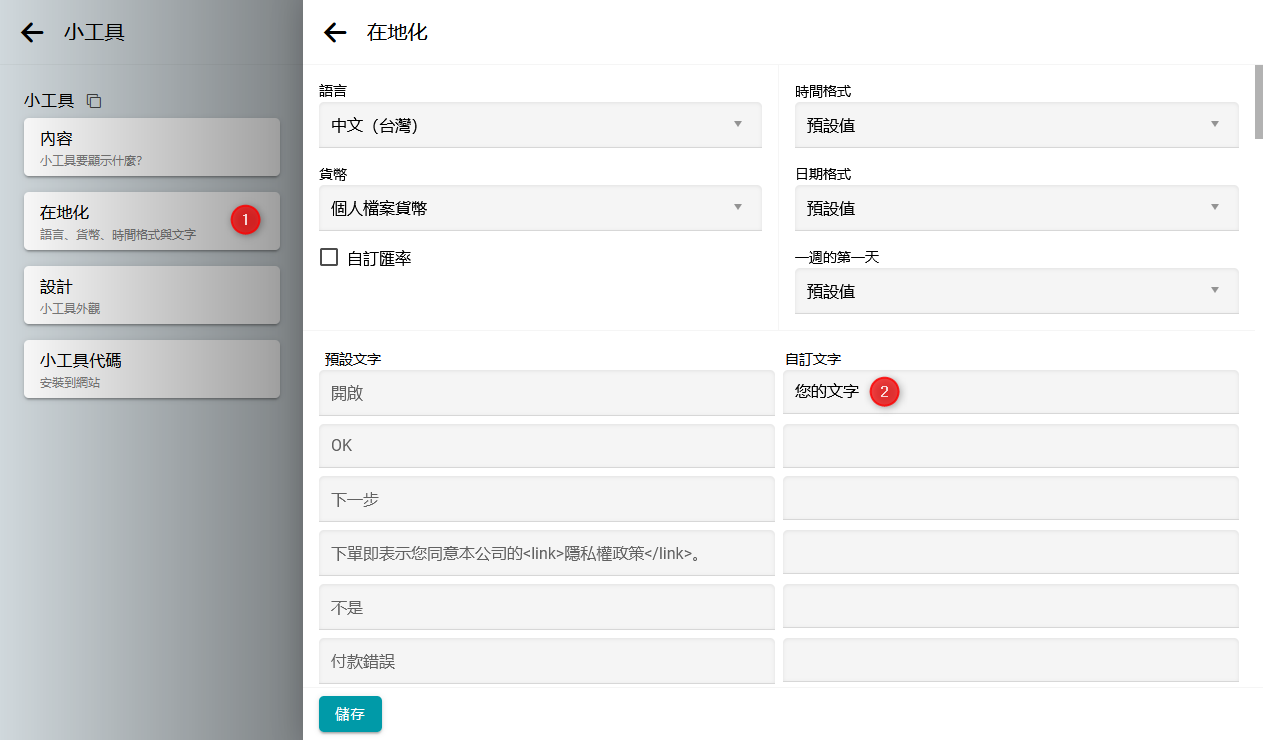Click the back arrow beside 小工具
1263x740 pixels.
[32, 32]
